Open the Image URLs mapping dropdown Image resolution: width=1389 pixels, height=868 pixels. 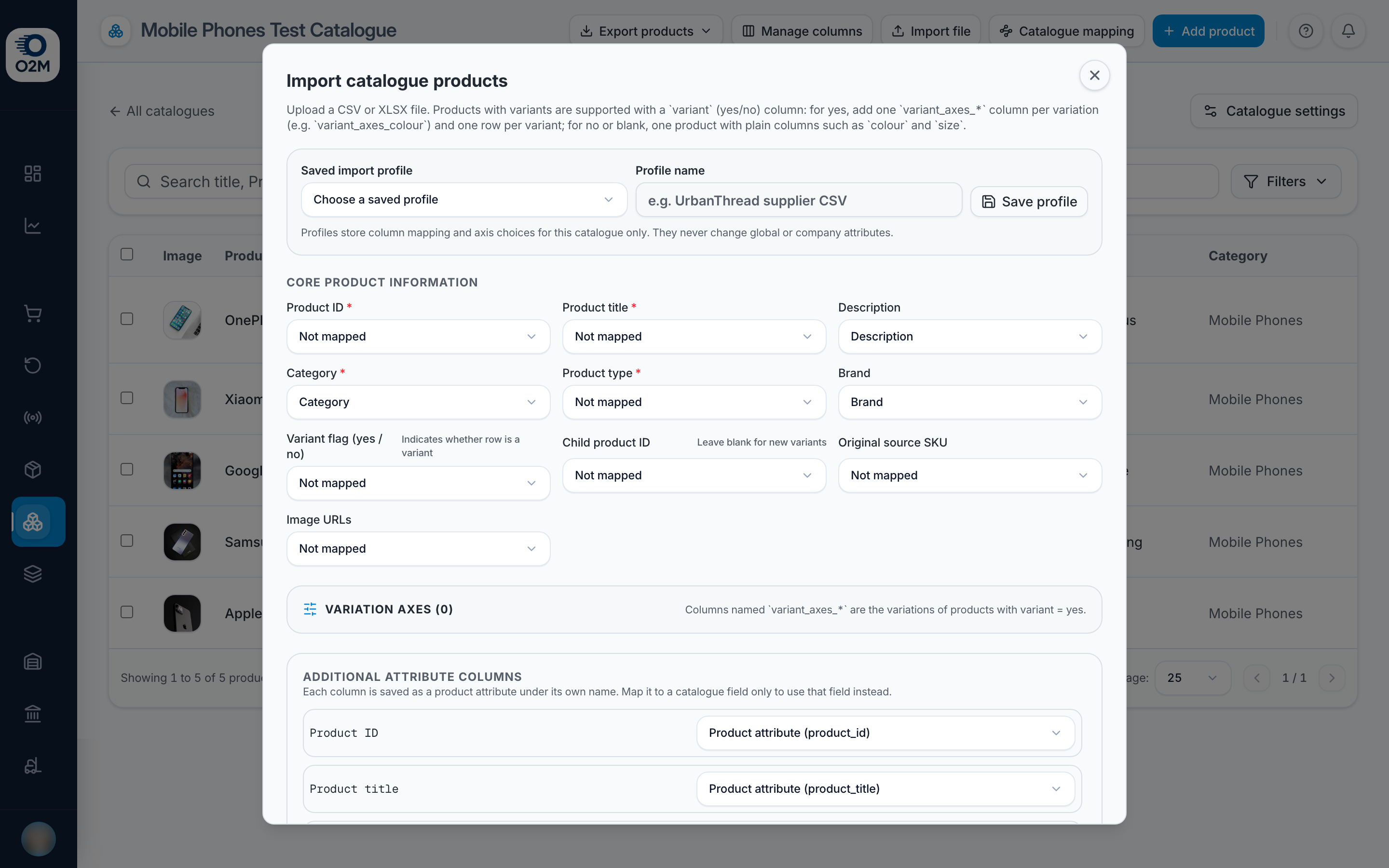418,549
